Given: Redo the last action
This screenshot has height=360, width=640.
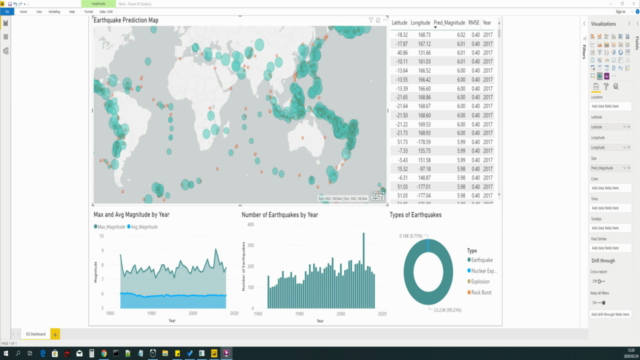Looking at the screenshot, I should (20, 4).
